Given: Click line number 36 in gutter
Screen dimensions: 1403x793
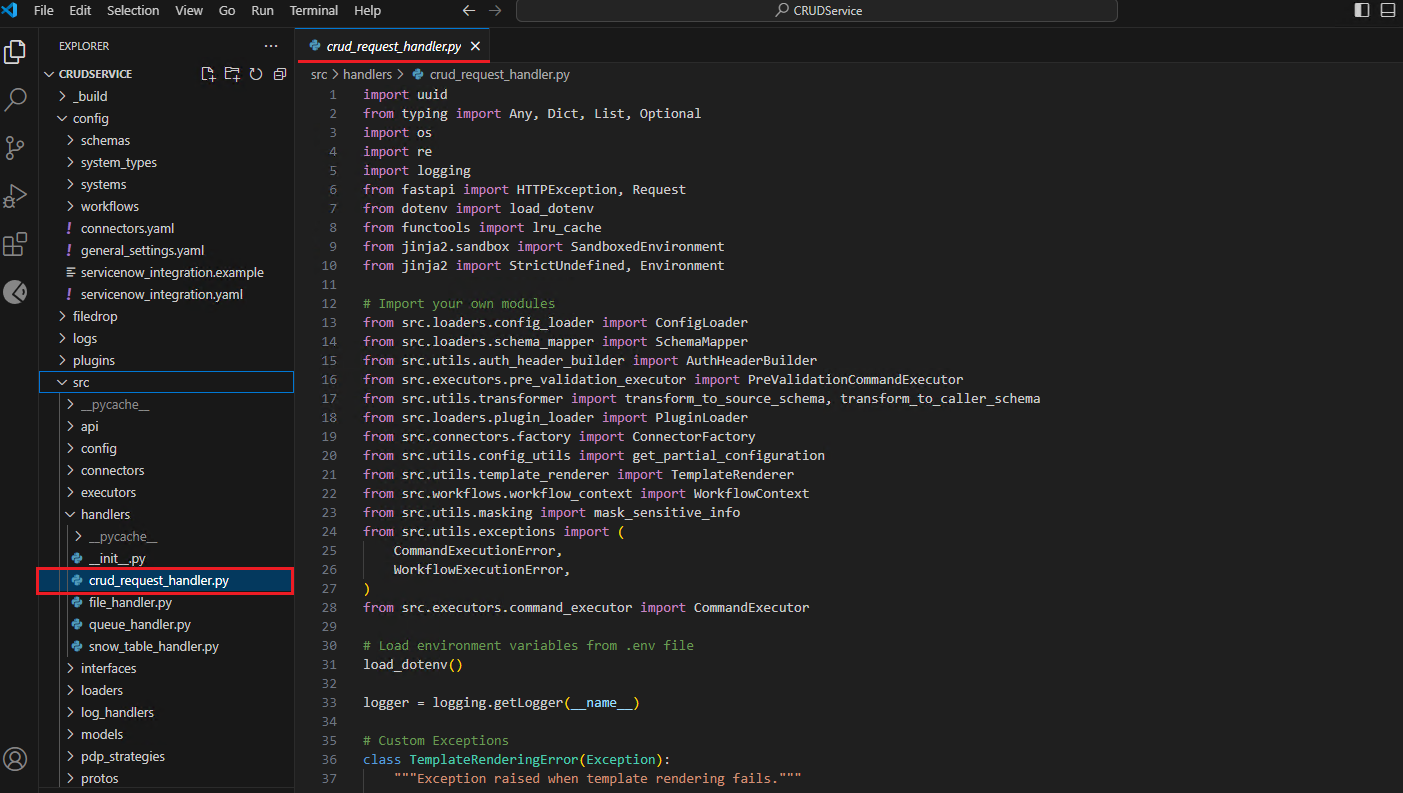Looking at the screenshot, I should [x=329, y=759].
